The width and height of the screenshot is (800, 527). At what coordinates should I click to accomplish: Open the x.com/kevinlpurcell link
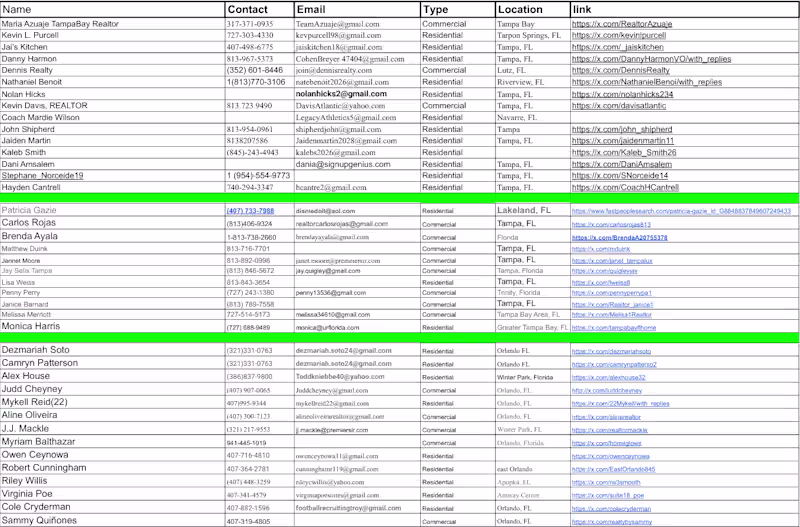pos(619,35)
